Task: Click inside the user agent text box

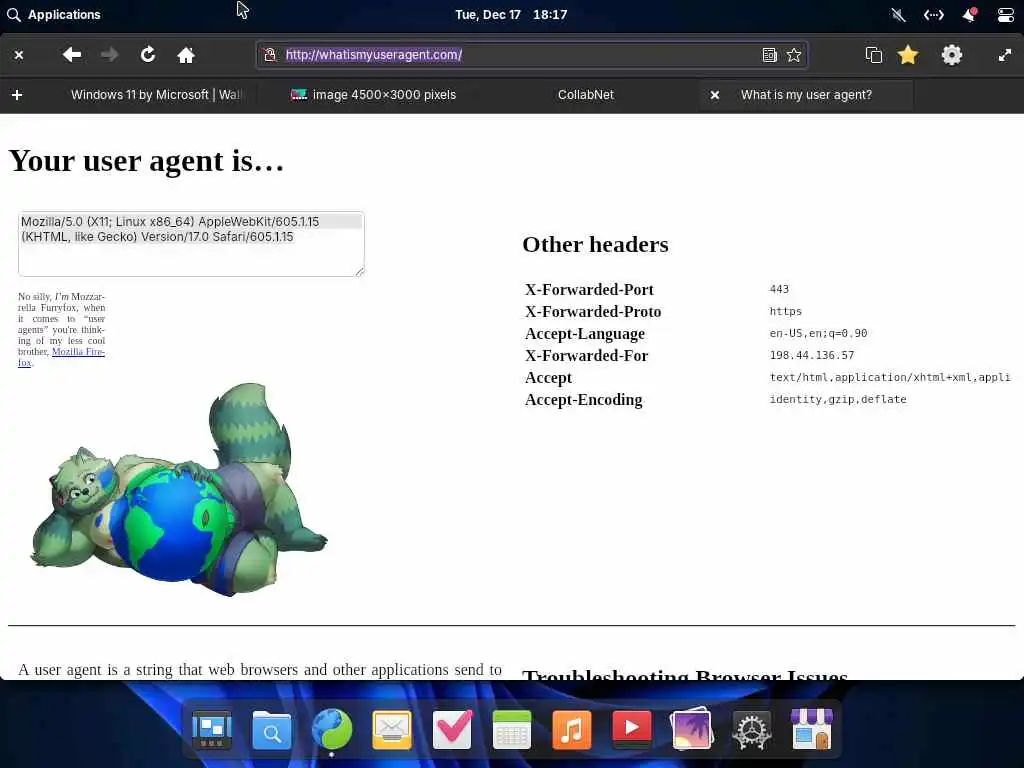Action: pyautogui.click(x=191, y=244)
